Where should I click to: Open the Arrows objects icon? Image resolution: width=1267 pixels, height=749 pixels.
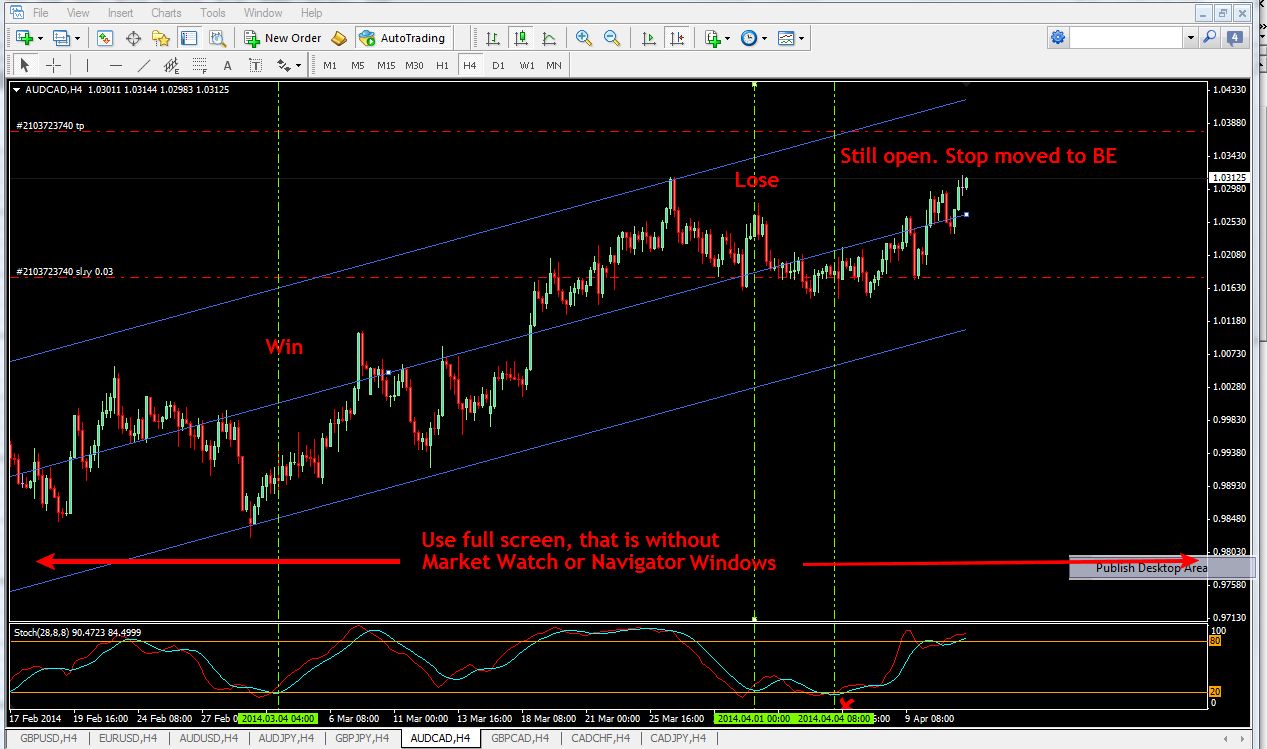[283, 65]
